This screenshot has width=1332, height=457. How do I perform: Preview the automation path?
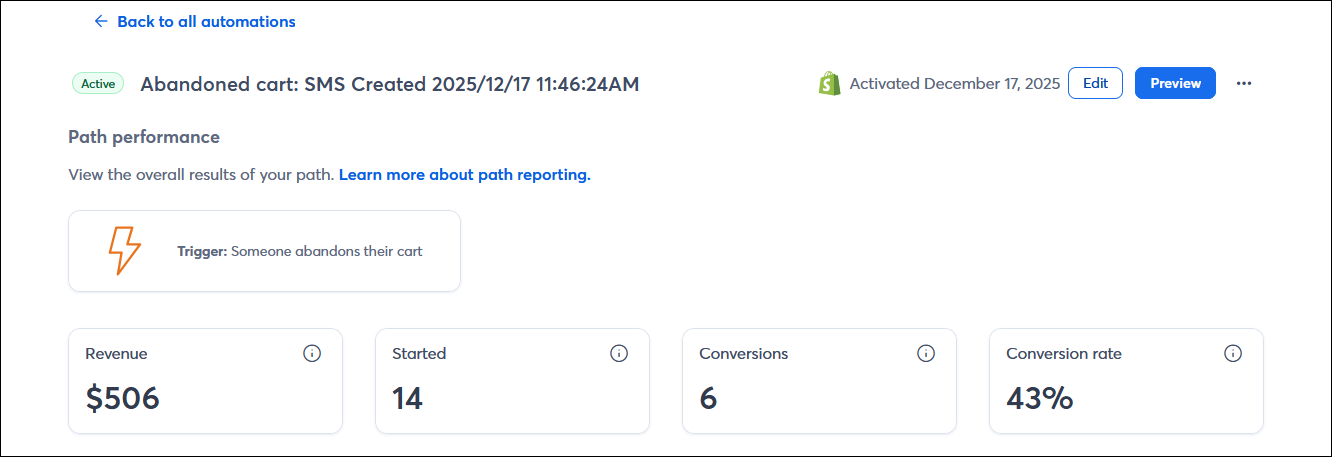pos(1175,83)
